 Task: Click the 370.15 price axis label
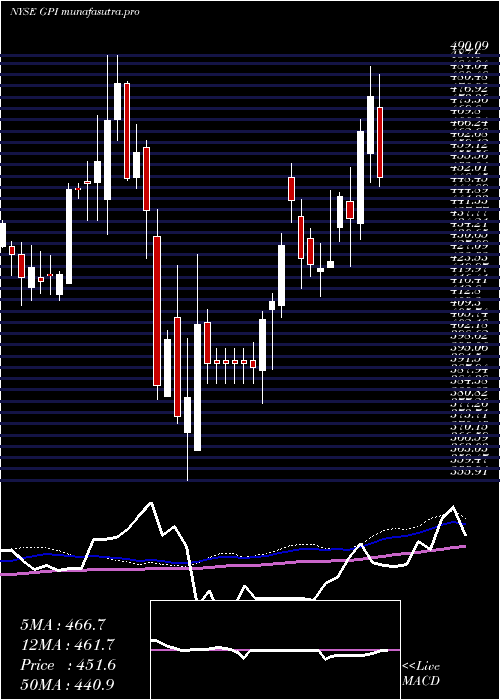click(x=467, y=426)
